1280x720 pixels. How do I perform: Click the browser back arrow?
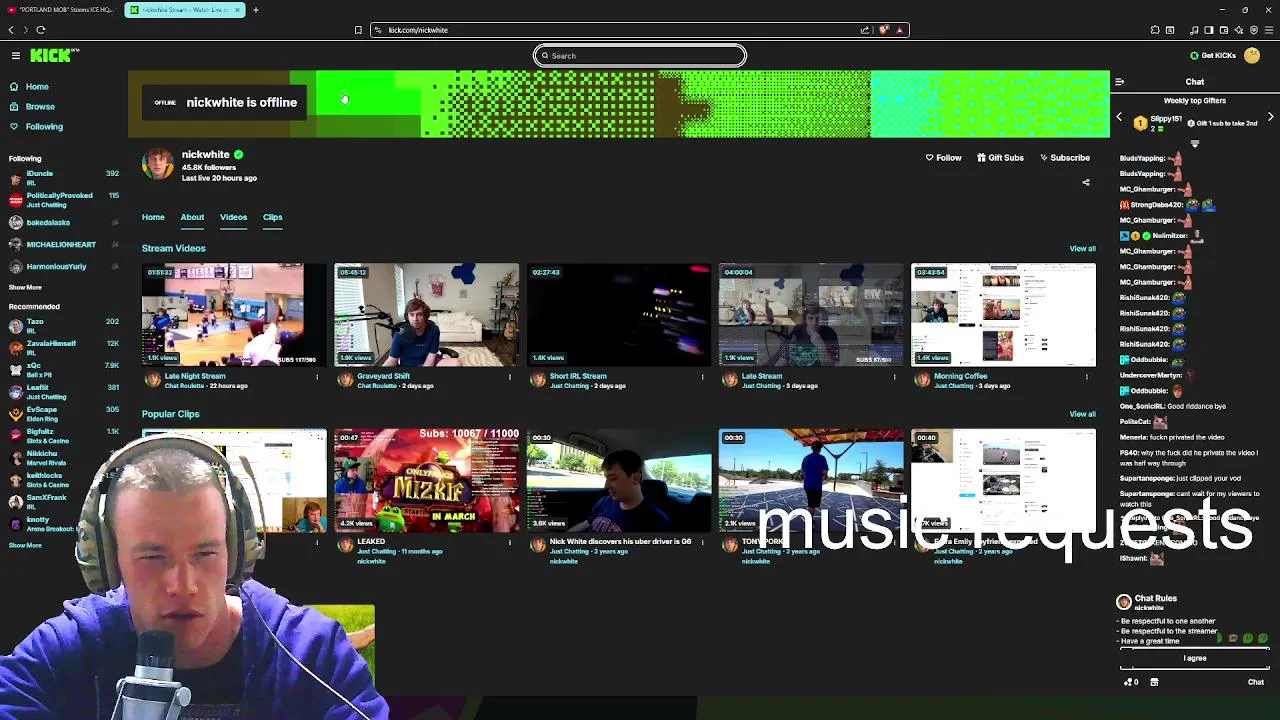point(11,30)
